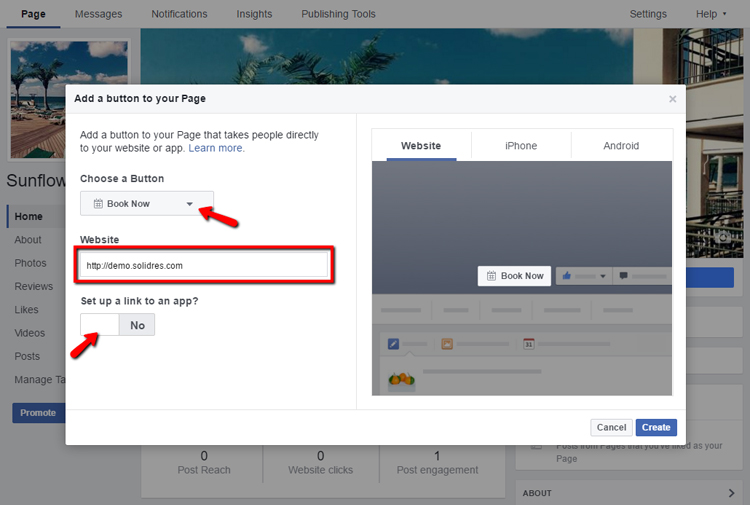Toggle the link to an app switch
Screen dimensions: 750x505
[x=117, y=325]
